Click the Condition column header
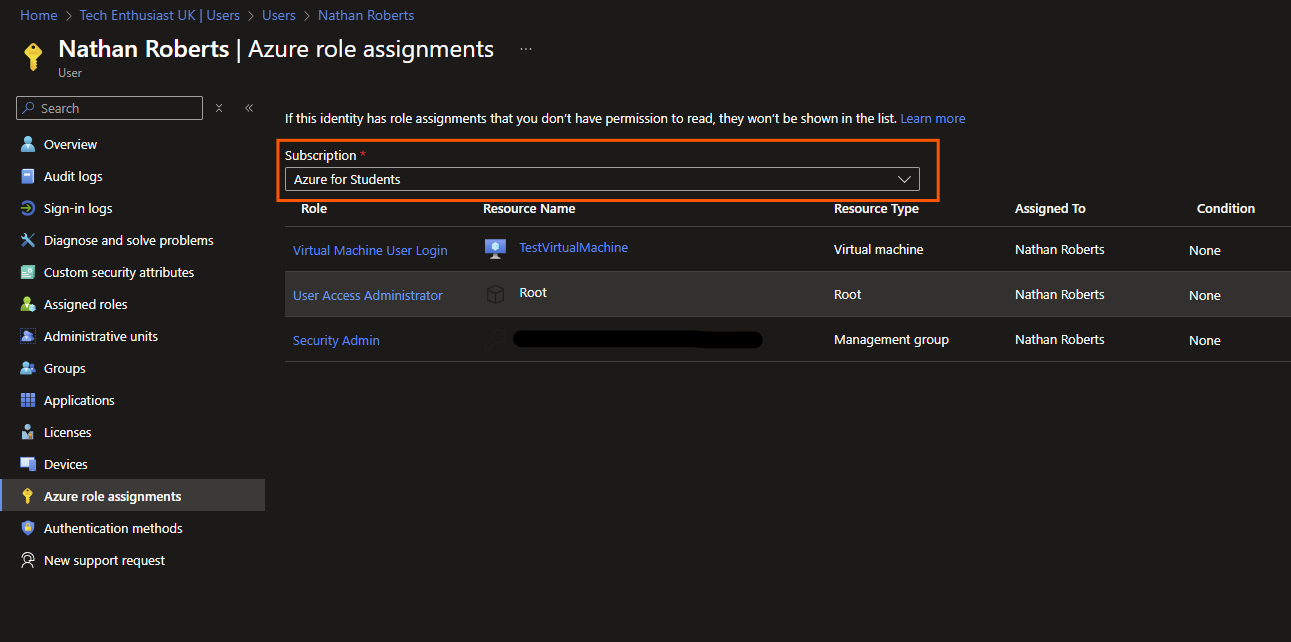The width and height of the screenshot is (1291, 642). (x=1226, y=208)
